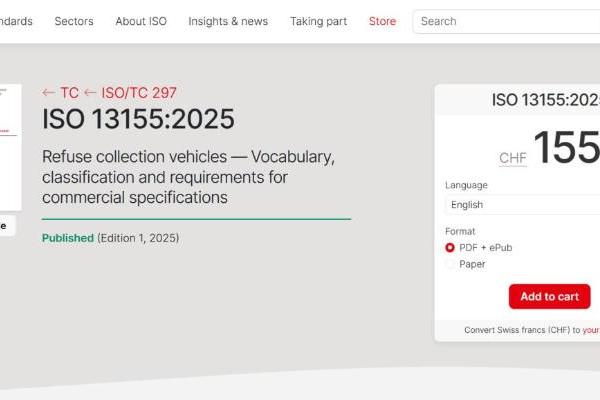Screen dimensions: 600x400
Task: Select the PDF + ePub format
Action: click(450, 247)
